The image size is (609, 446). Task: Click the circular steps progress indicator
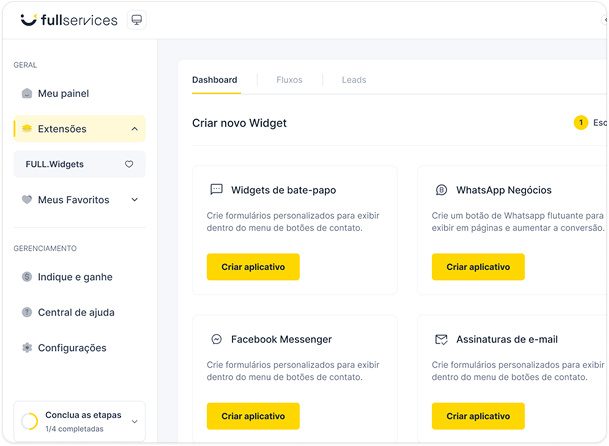point(30,421)
